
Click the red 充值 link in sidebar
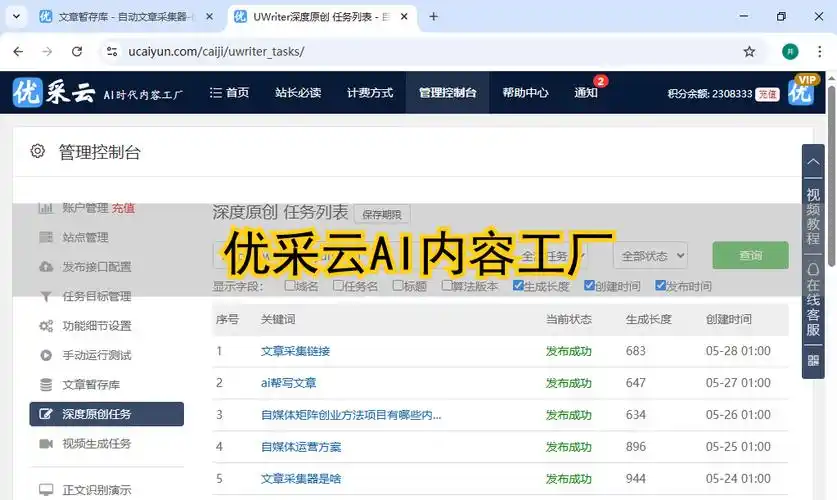[x=123, y=208]
